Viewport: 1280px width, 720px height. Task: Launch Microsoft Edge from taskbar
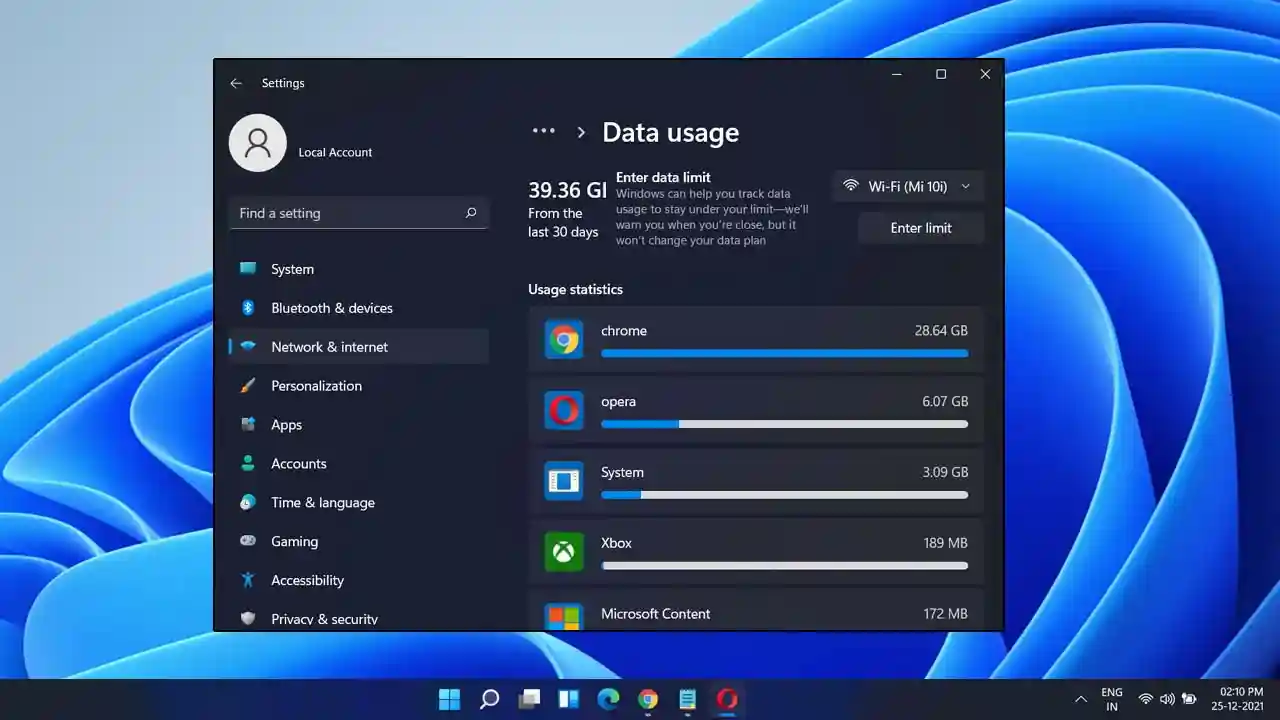(608, 699)
